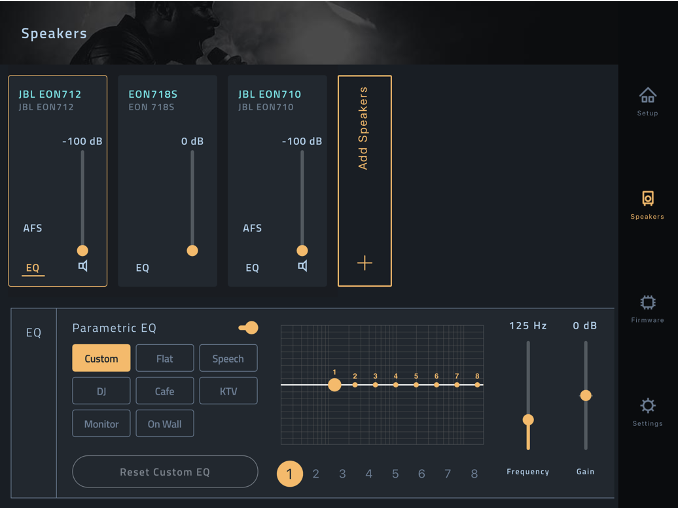Screen dimensions: 678x508
Task: Open the Firmware chip icon
Action: [x=648, y=302]
